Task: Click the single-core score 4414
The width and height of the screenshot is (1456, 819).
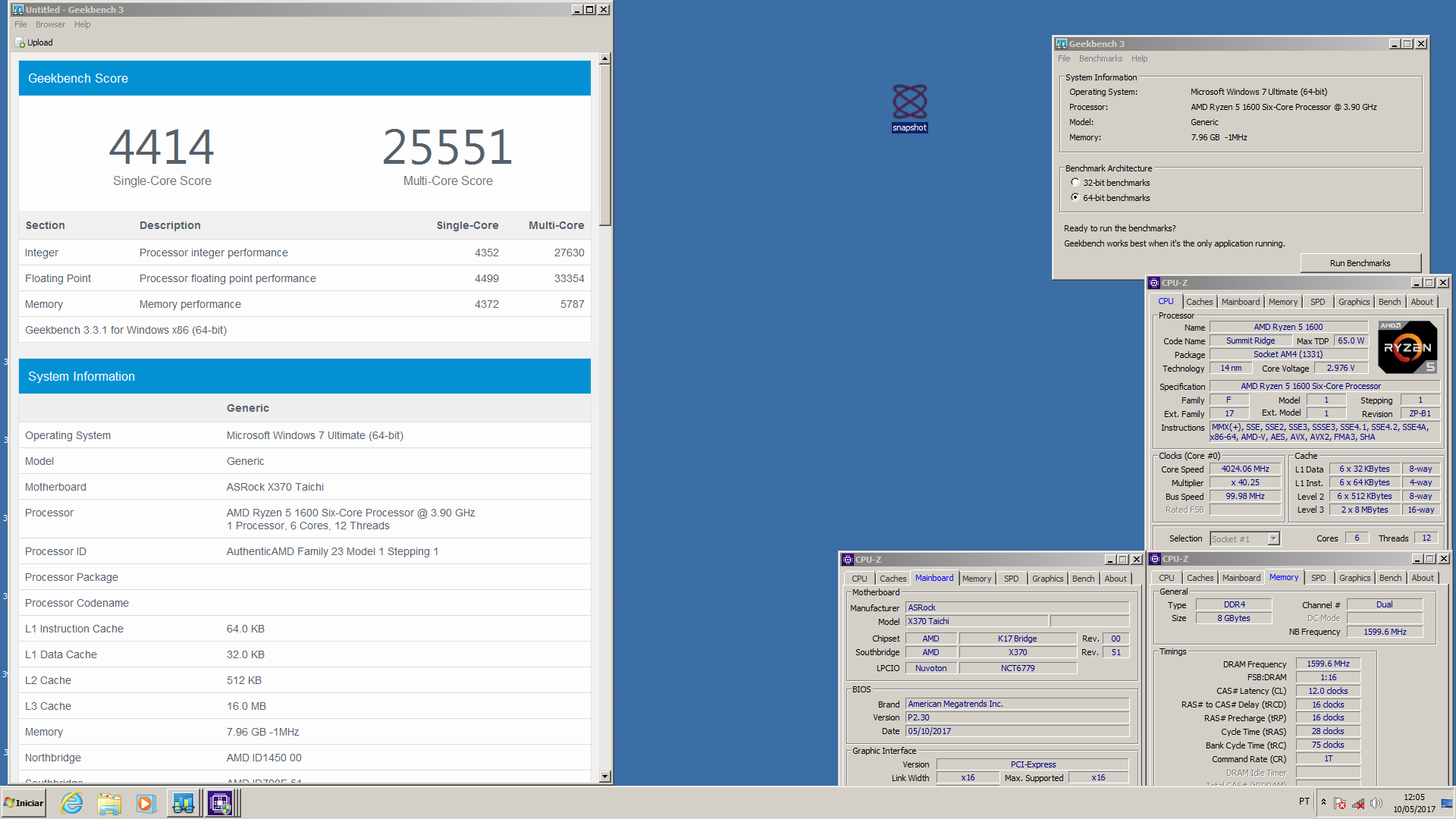Action: [162, 146]
